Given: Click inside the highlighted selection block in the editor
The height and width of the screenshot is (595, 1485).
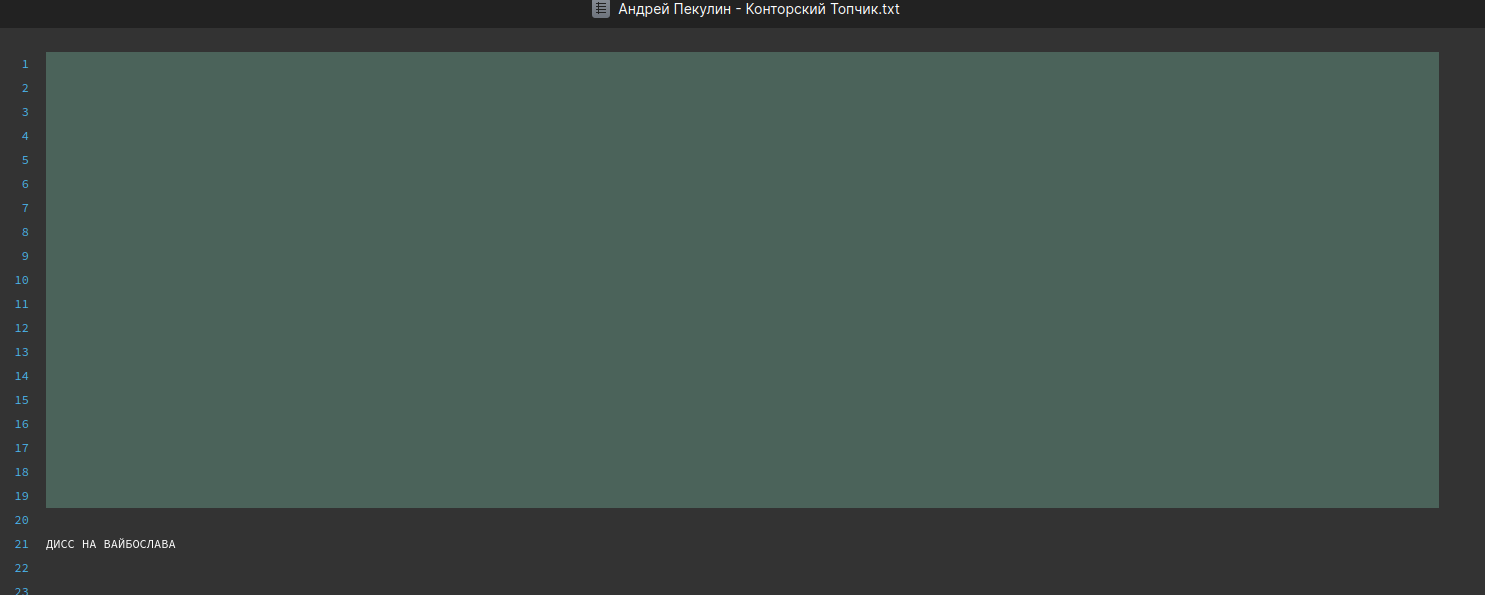Looking at the screenshot, I should [742, 280].
